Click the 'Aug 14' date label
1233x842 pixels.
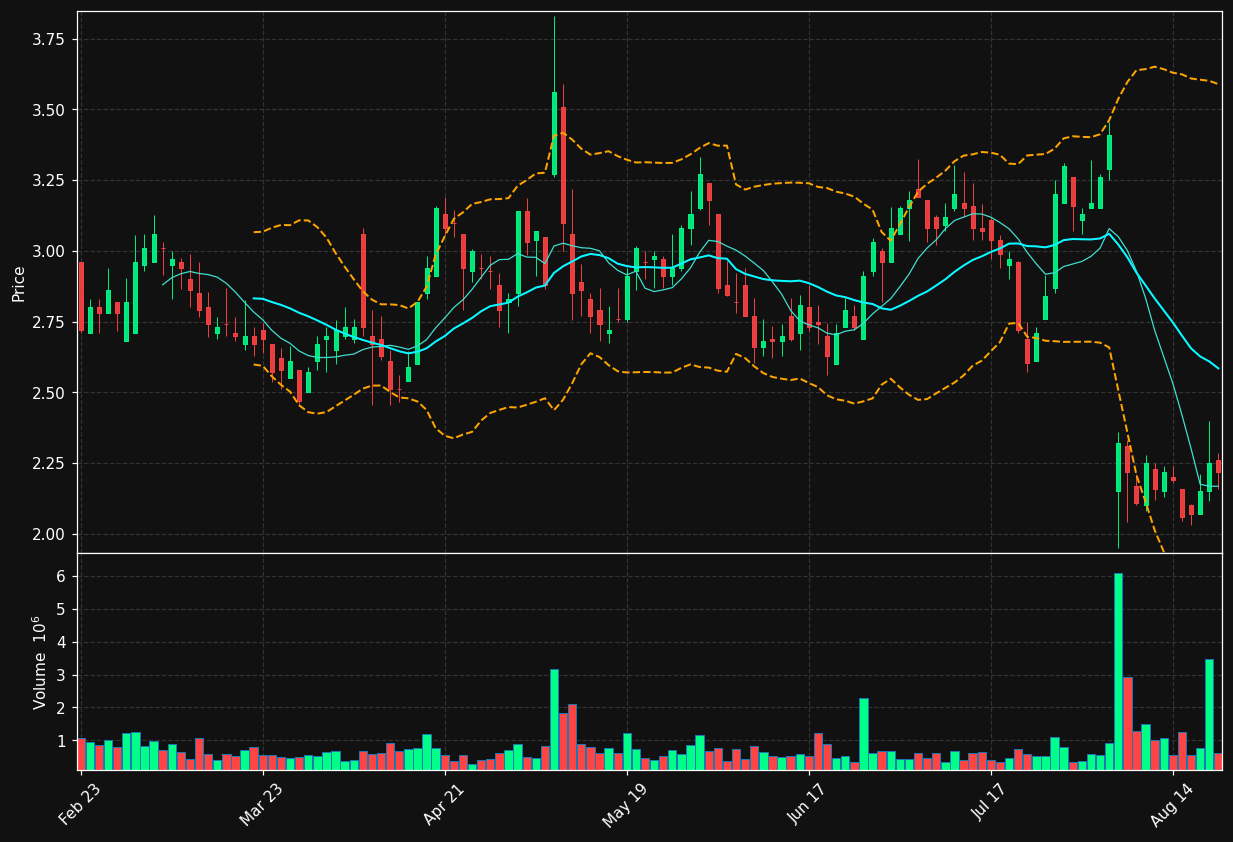[x=1171, y=805]
